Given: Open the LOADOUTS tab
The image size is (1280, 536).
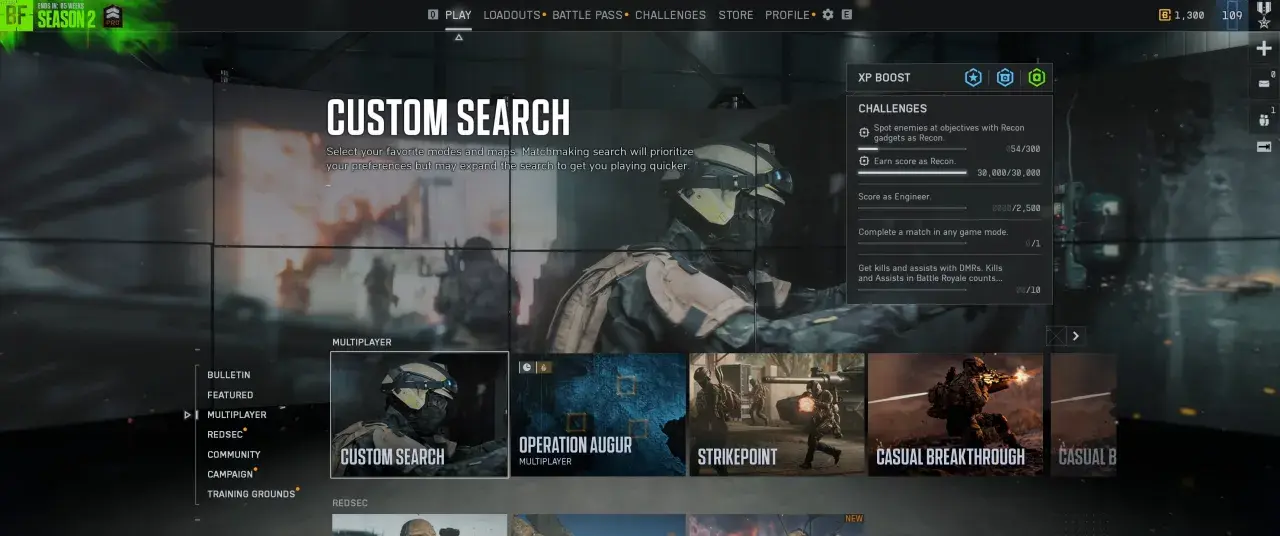Looking at the screenshot, I should point(512,15).
